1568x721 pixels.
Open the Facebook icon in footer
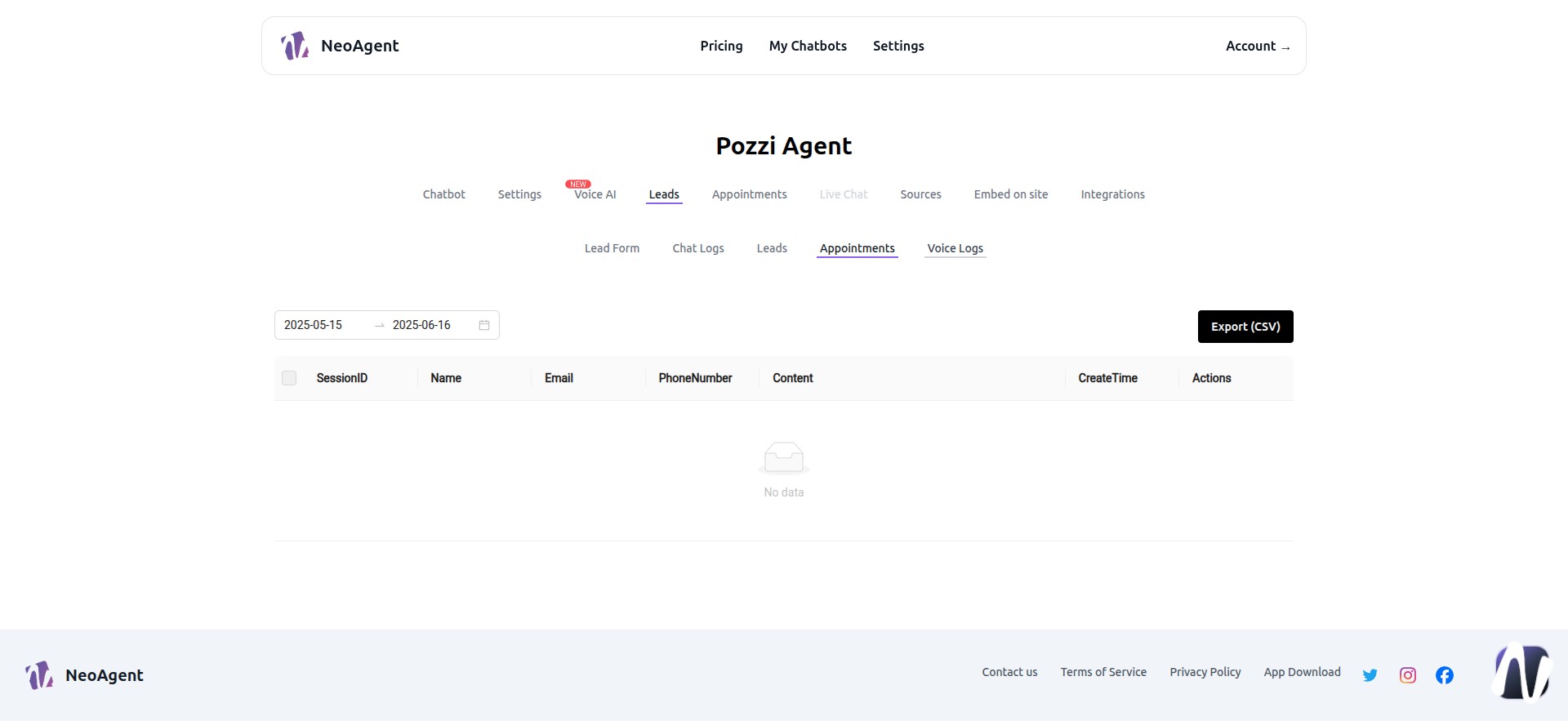coord(1445,675)
